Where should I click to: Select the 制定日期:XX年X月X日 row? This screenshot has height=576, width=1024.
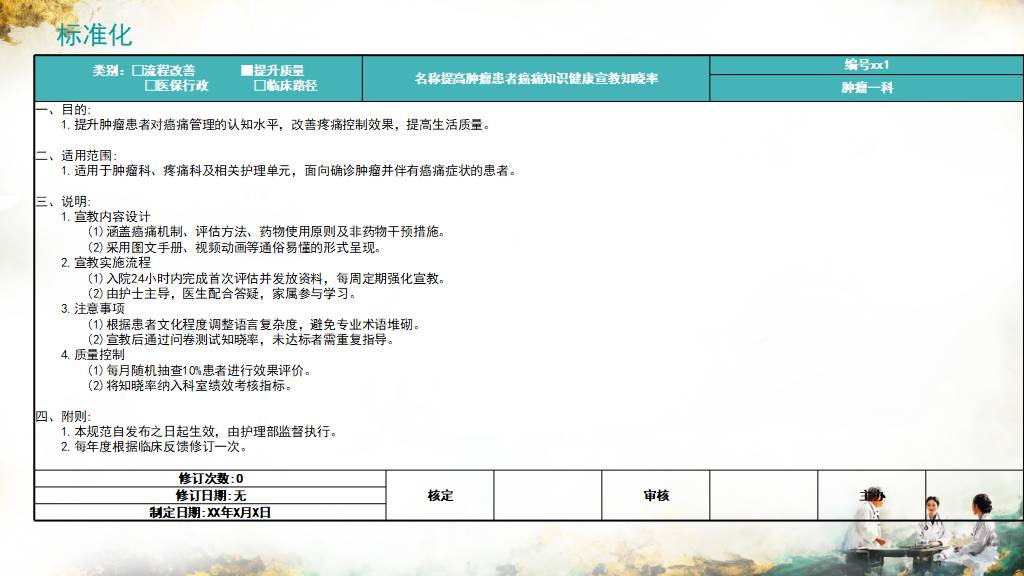tap(210, 512)
